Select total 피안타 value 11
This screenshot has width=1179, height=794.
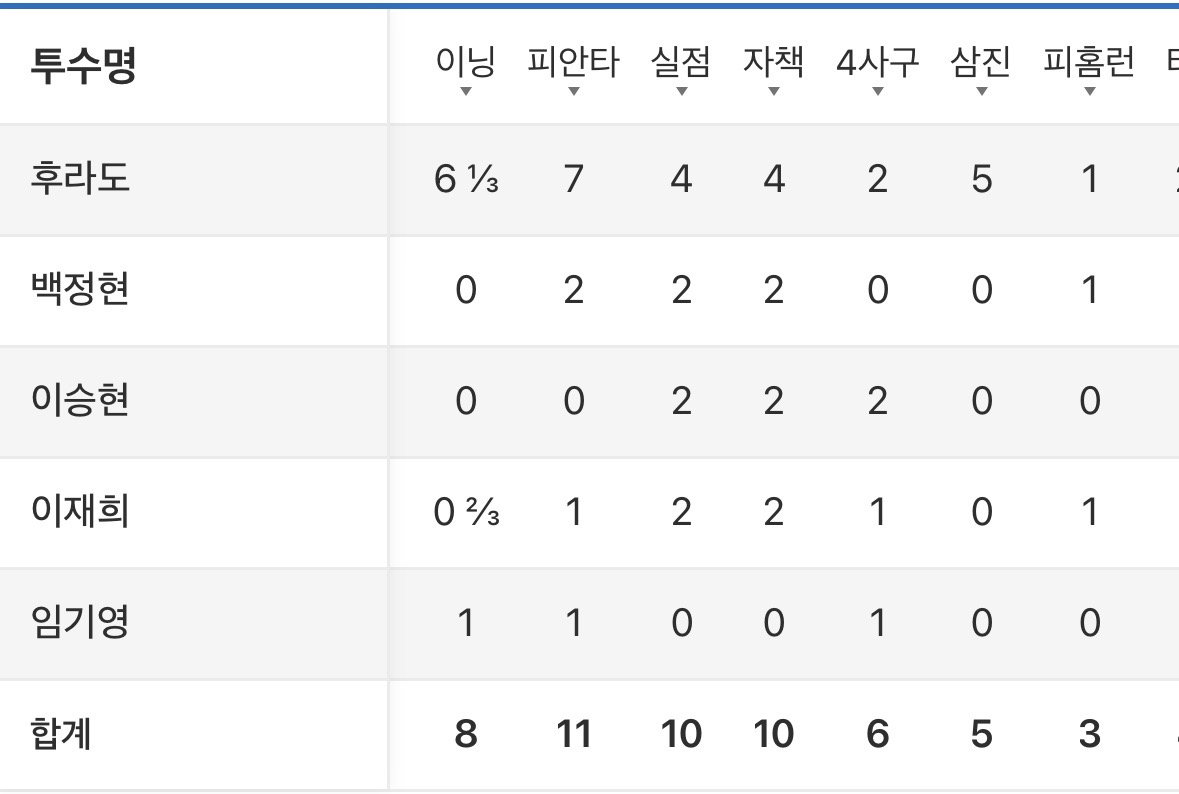(x=574, y=734)
